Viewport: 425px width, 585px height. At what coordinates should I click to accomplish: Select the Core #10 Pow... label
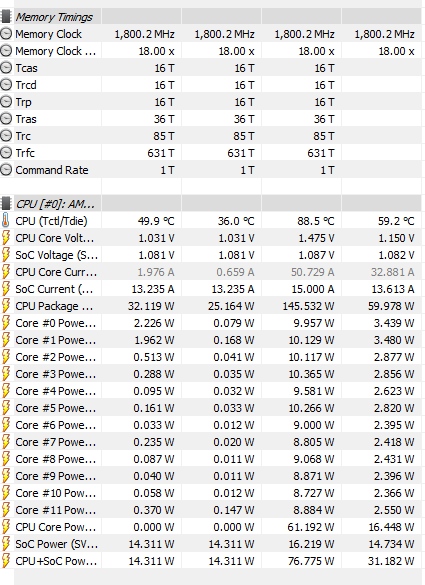(56, 493)
